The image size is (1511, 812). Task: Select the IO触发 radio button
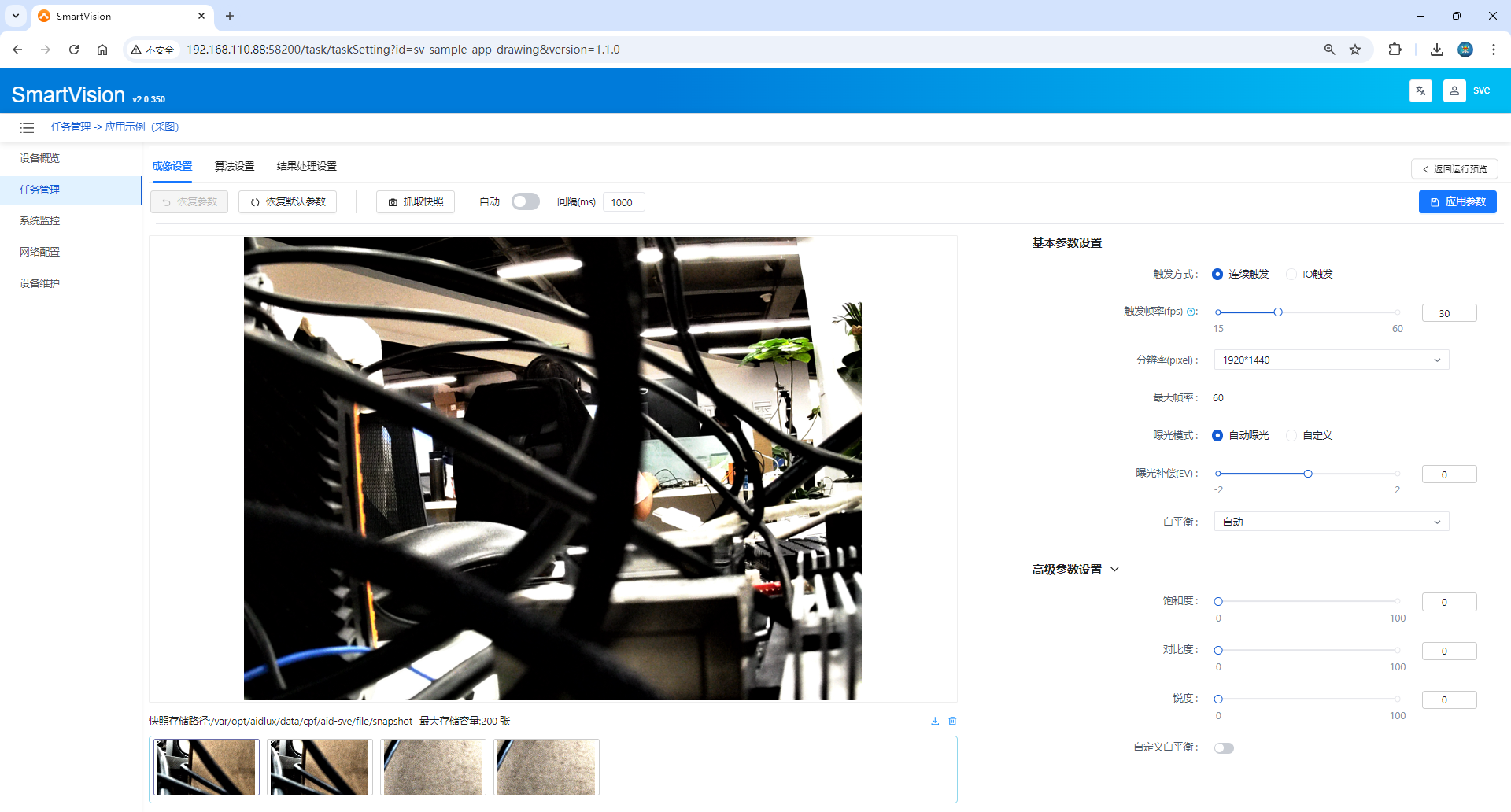pos(1291,275)
